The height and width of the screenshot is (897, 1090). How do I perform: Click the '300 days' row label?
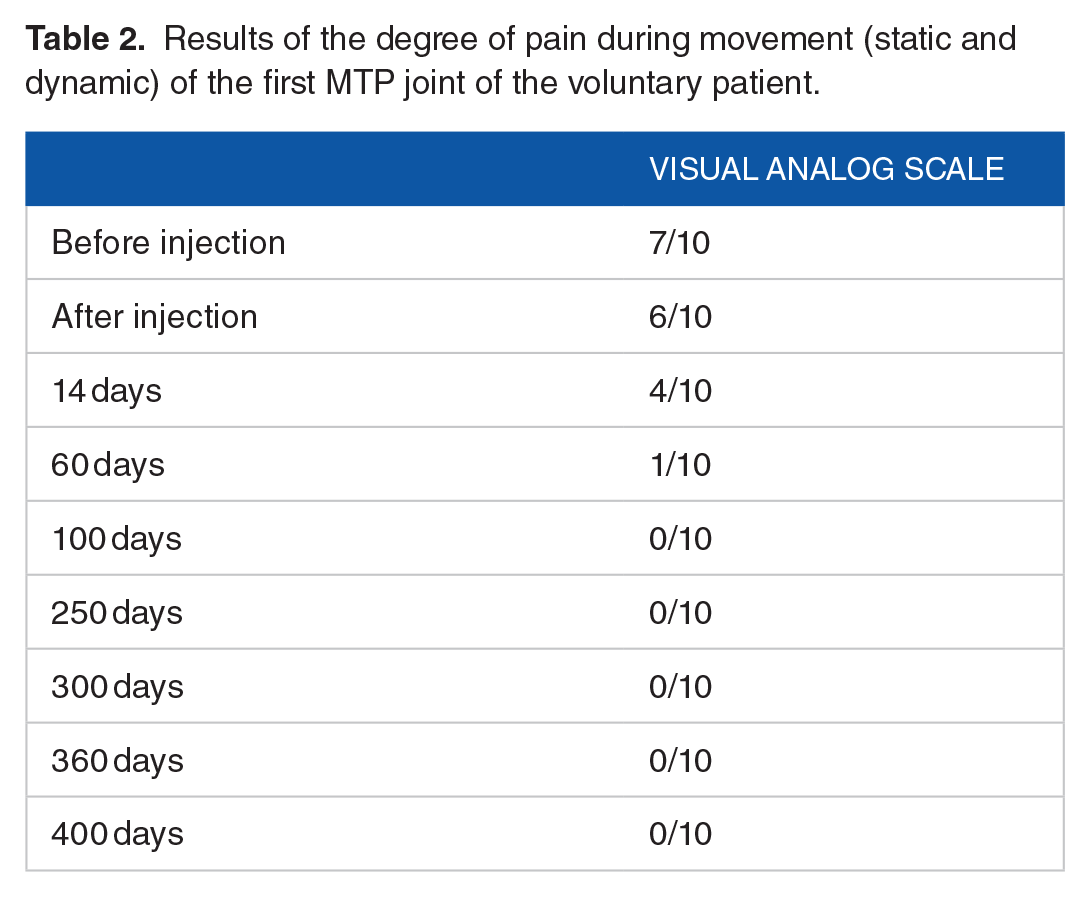[117, 688]
